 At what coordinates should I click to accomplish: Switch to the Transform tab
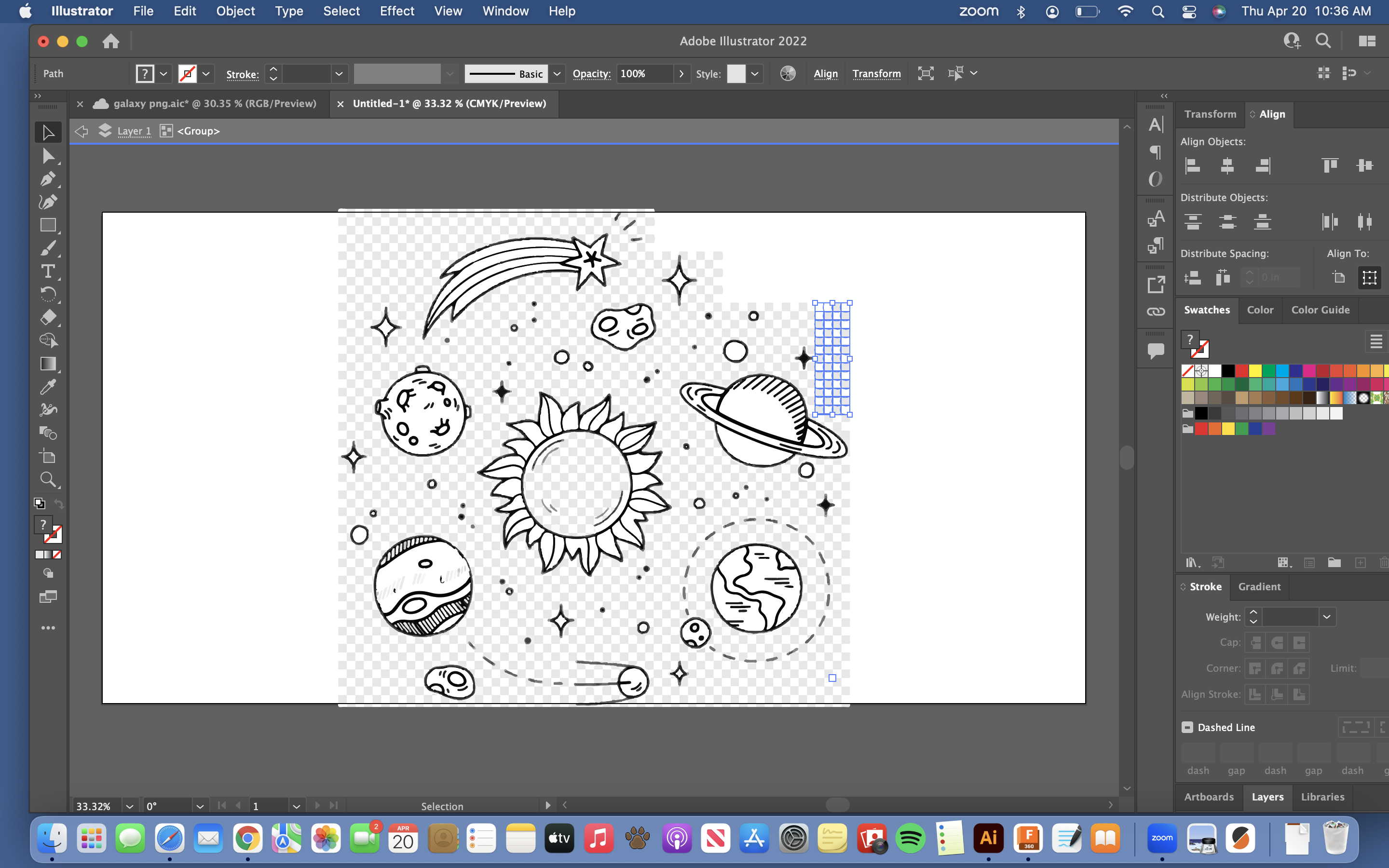click(x=1209, y=113)
